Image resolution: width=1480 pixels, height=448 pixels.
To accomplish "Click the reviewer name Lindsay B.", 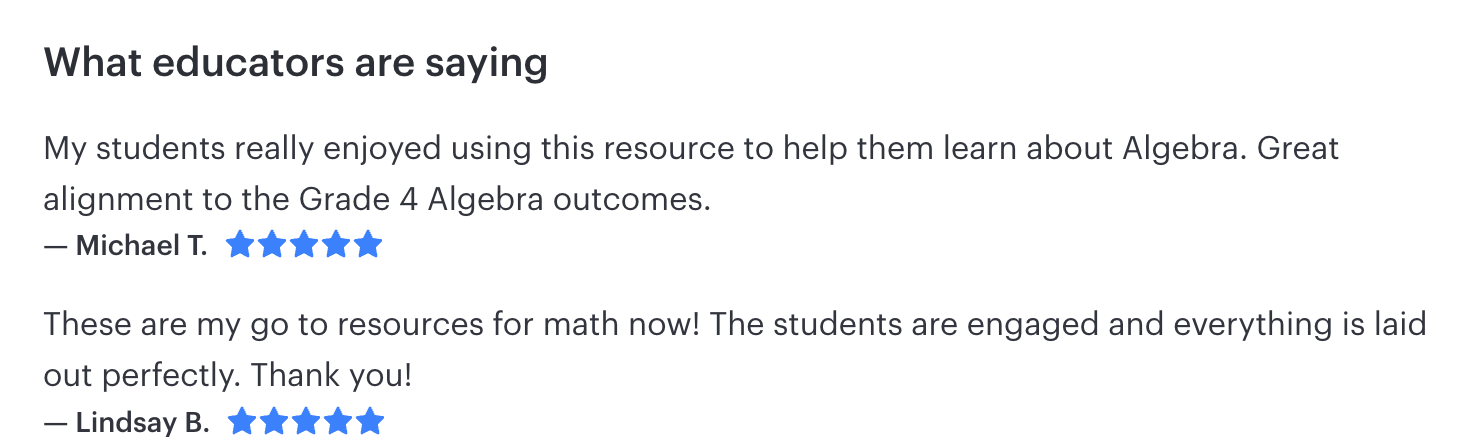I will (x=142, y=423).
